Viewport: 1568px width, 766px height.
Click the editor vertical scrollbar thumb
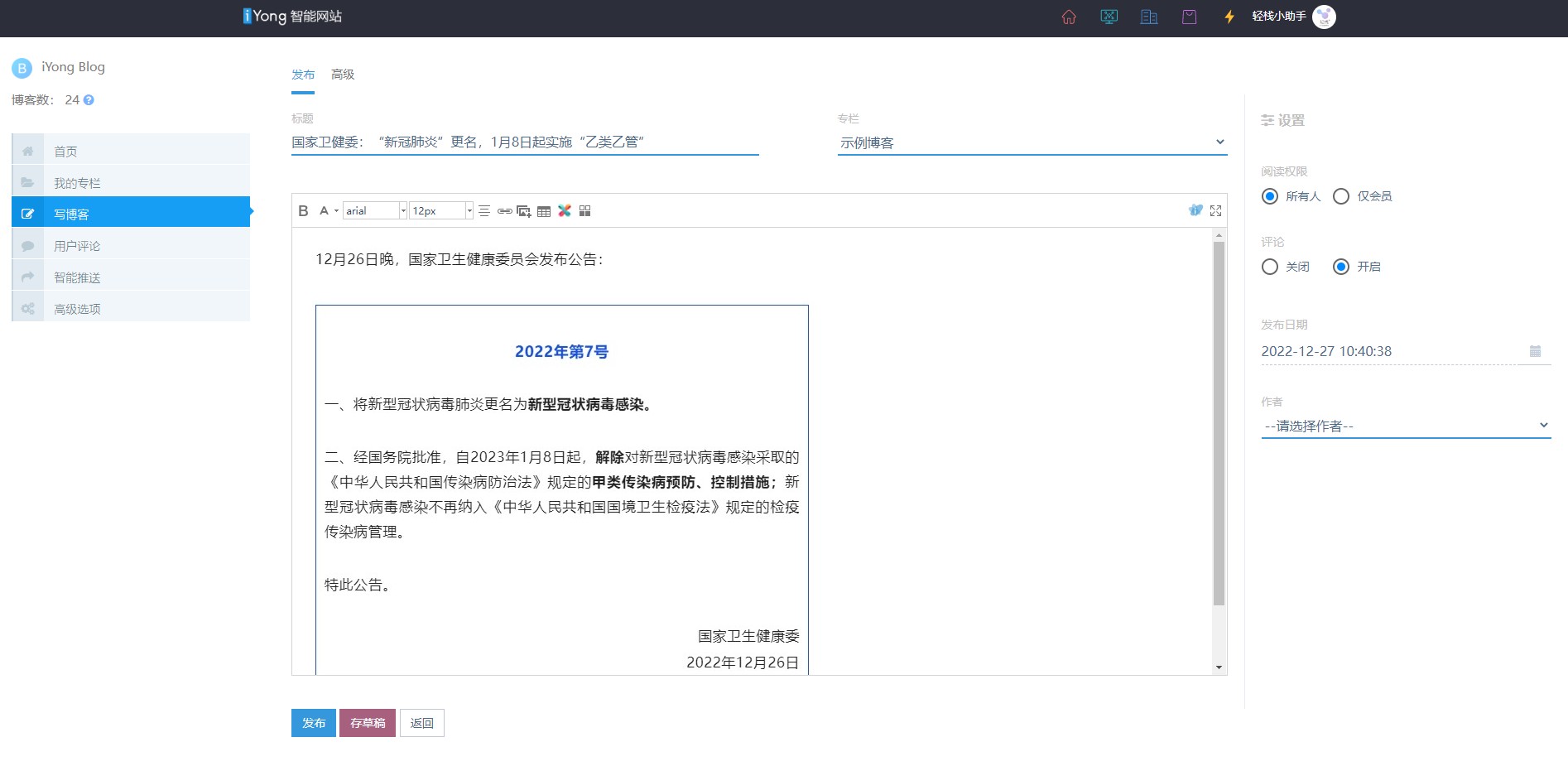(1219, 423)
